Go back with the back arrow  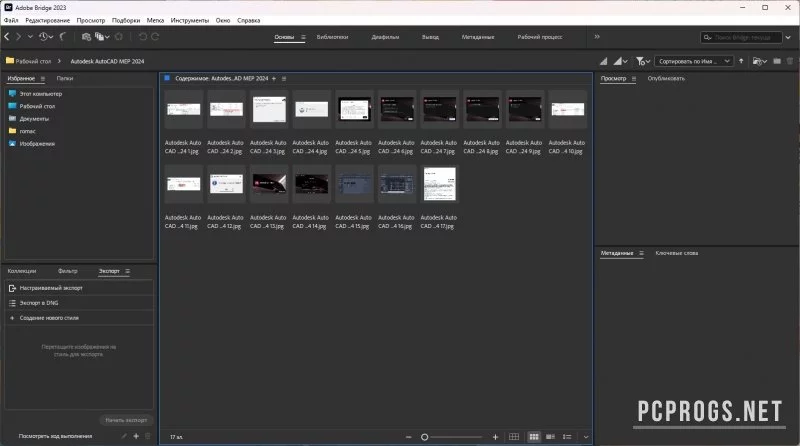coord(7,37)
